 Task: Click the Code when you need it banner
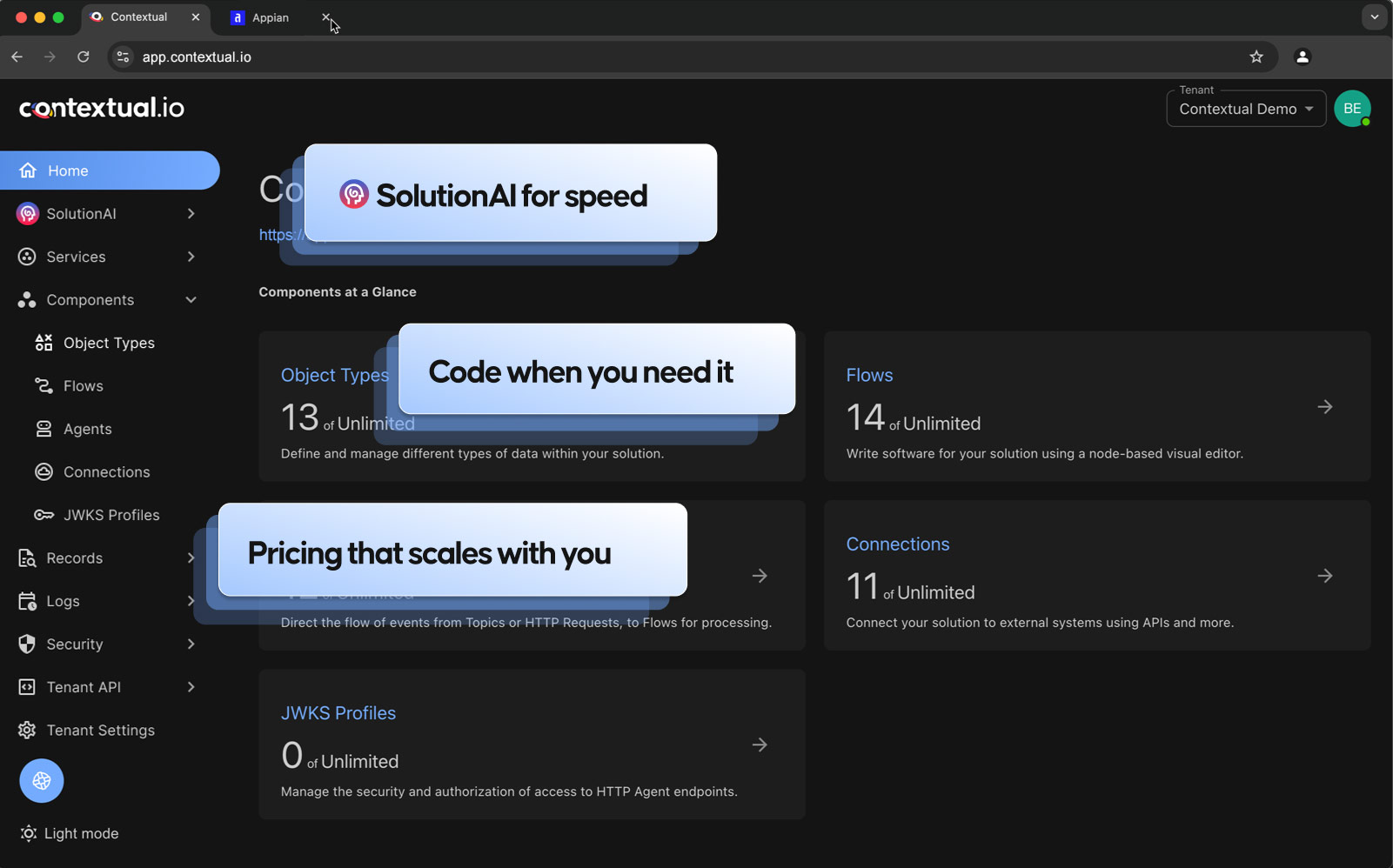pos(597,369)
